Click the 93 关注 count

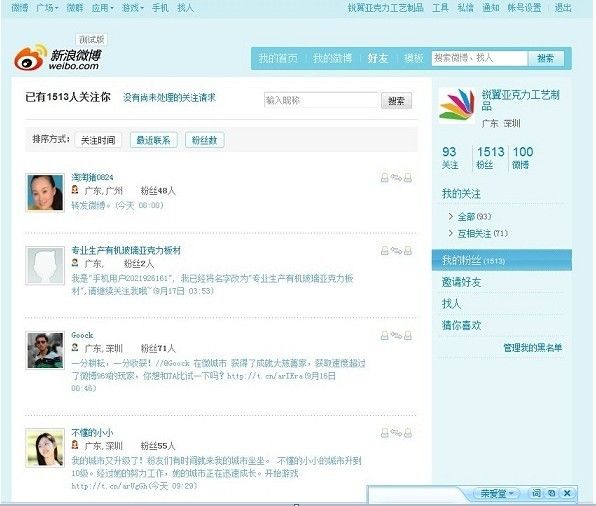pyautogui.click(x=450, y=158)
